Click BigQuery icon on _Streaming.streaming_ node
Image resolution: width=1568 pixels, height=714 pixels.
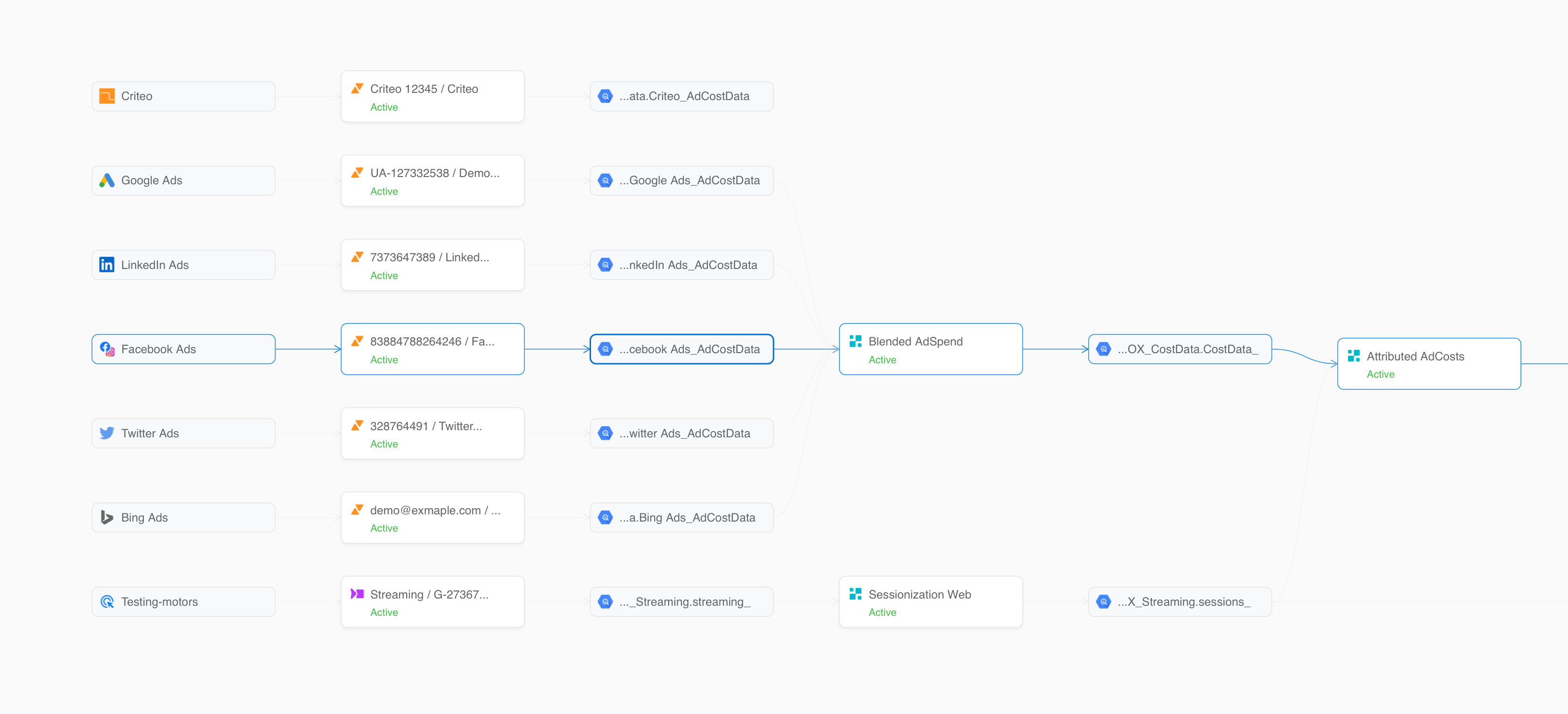605,601
